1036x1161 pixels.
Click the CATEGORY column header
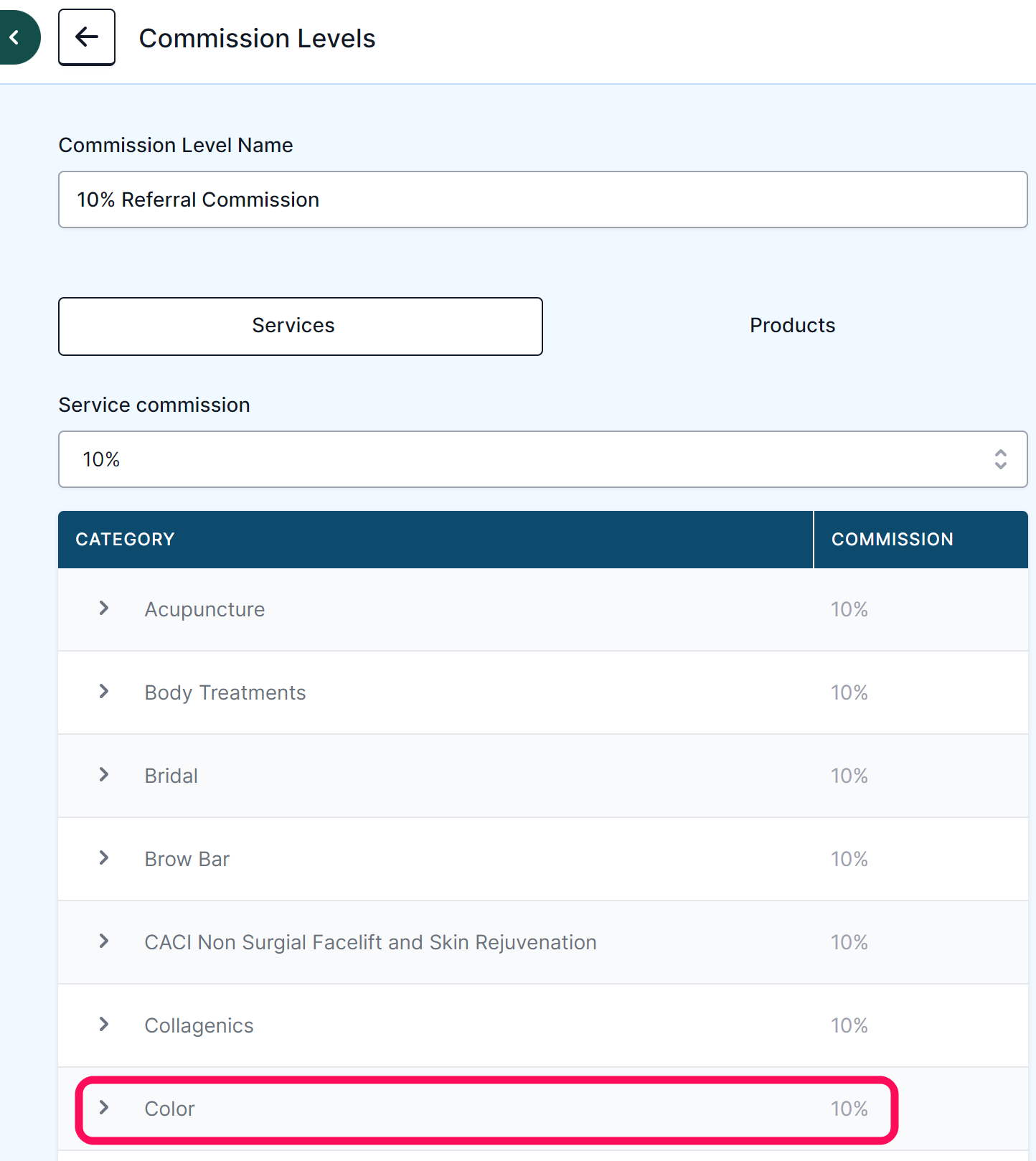click(x=126, y=540)
